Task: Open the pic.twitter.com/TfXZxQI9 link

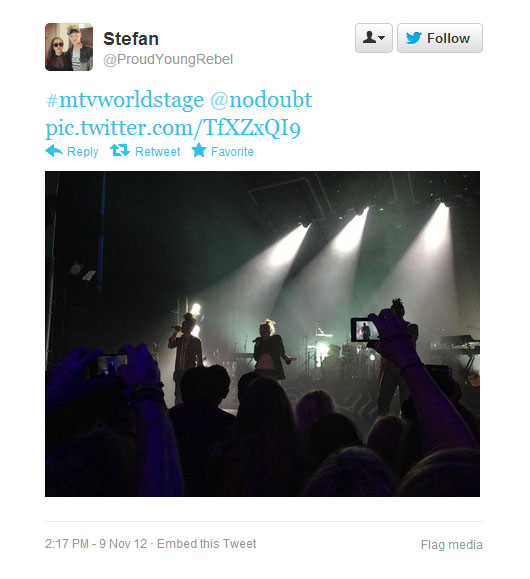Action: click(173, 128)
